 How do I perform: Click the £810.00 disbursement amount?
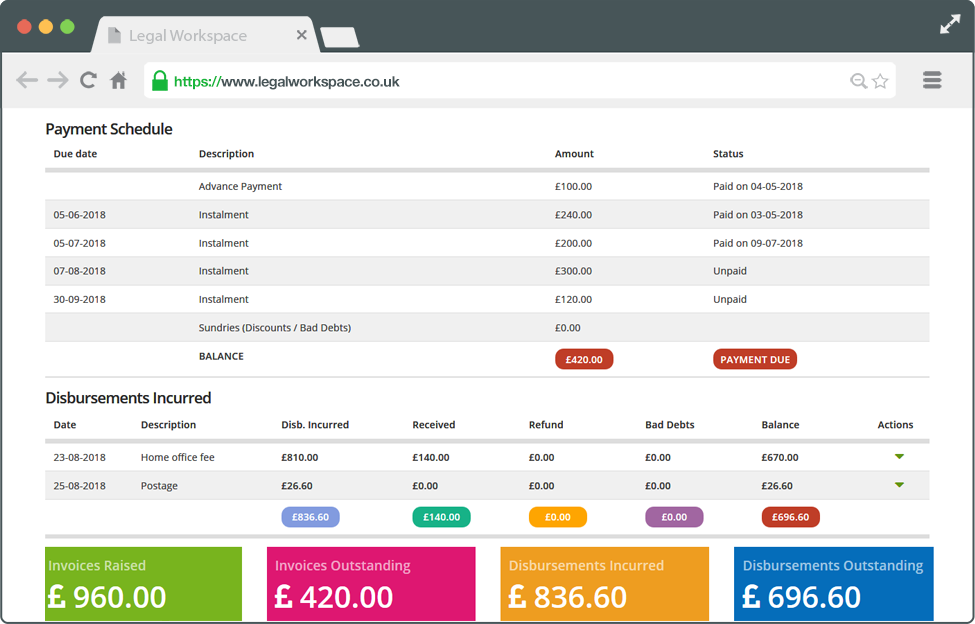pos(300,457)
